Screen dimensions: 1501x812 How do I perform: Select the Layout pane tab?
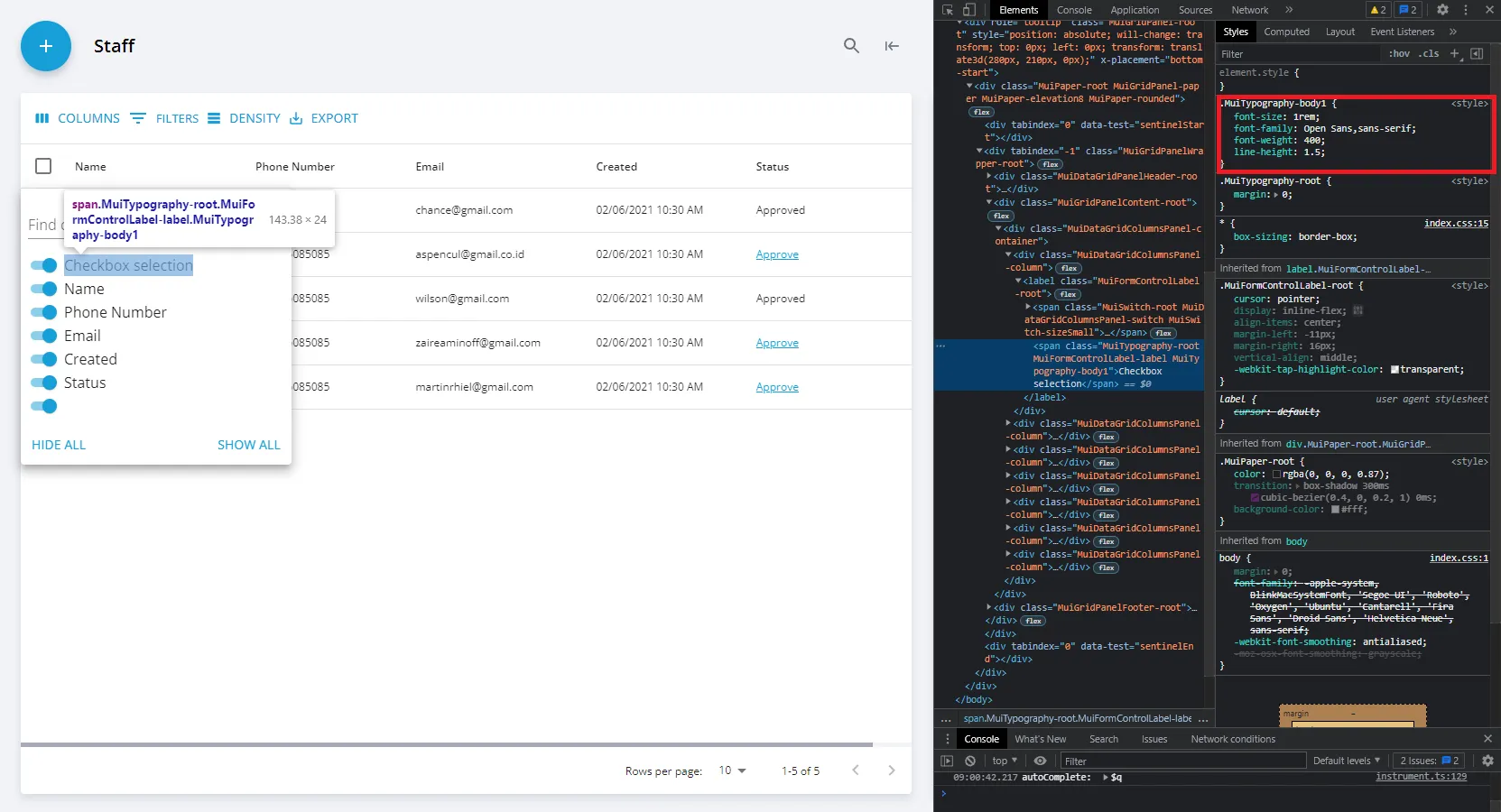click(1340, 32)
